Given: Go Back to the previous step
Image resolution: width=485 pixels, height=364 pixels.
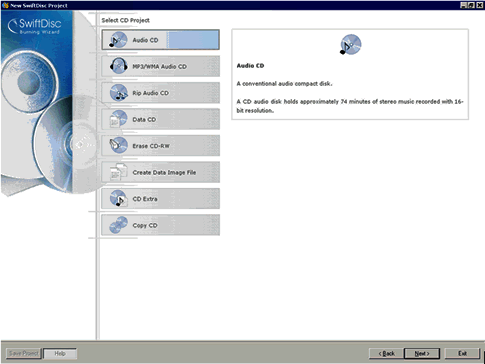Looking at the screenshot, I should [x=386, y=353].
